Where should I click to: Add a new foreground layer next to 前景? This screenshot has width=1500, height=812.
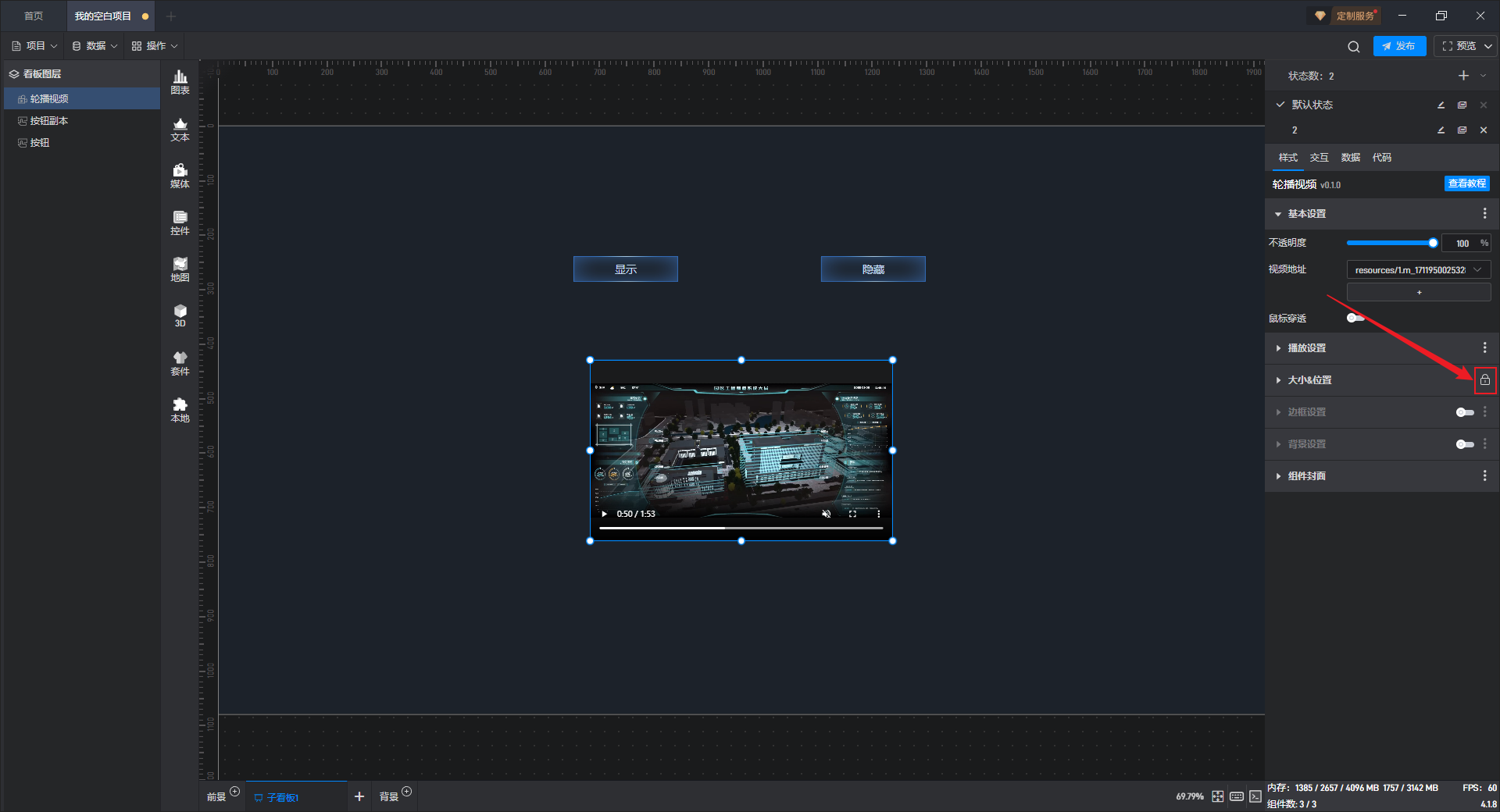tap(234, 792)
